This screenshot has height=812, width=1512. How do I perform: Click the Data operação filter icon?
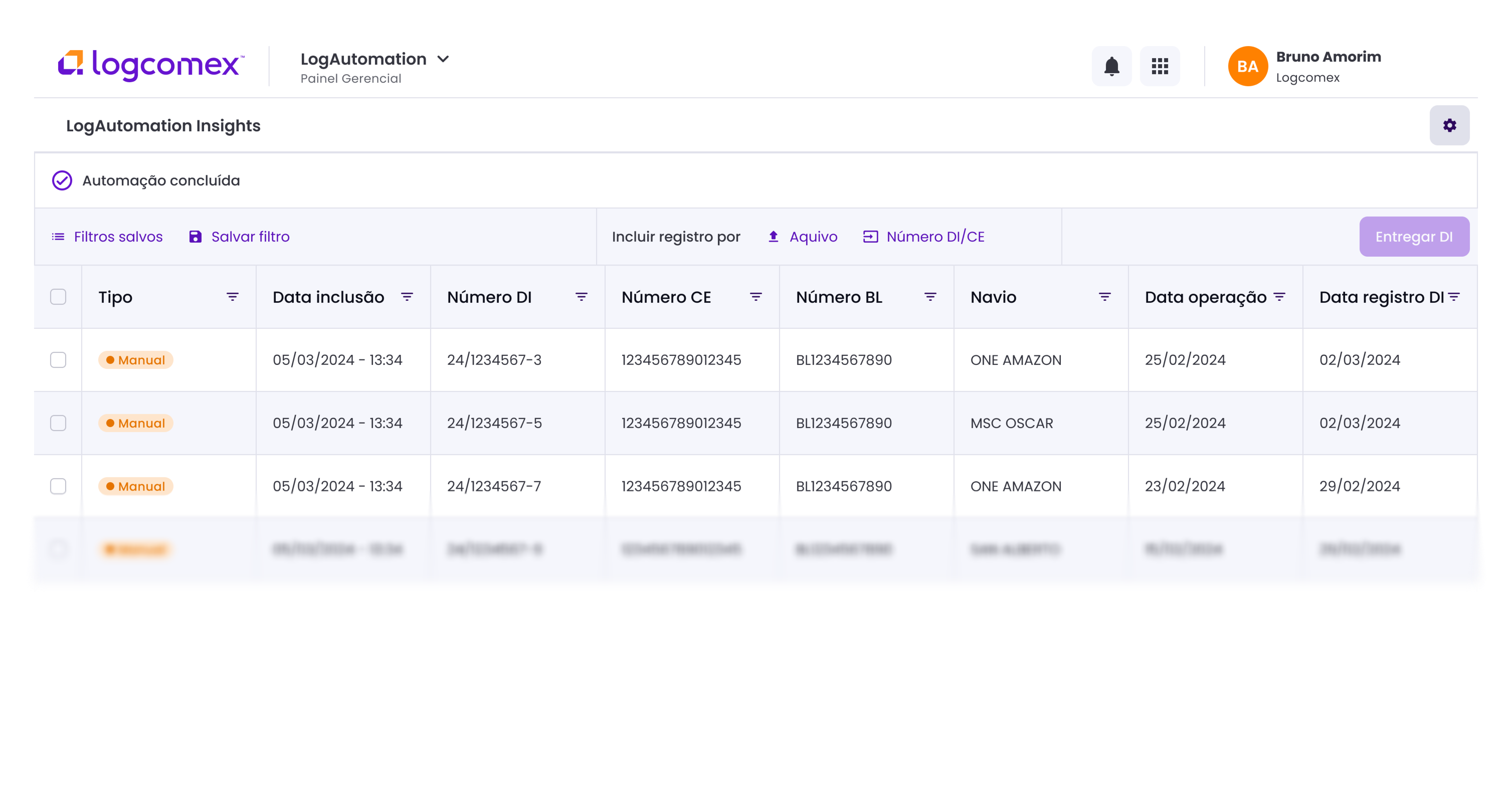point(1279,297)
